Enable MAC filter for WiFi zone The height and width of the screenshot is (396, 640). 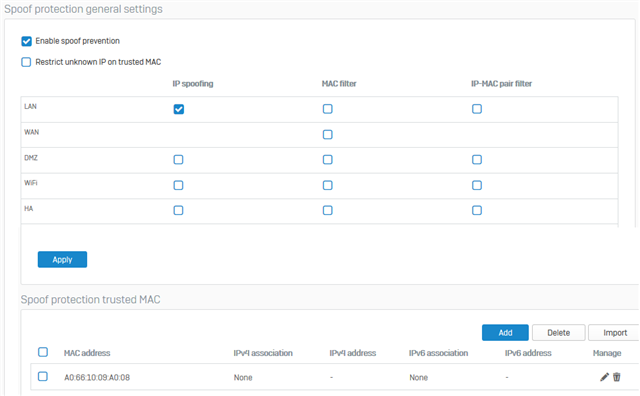[x=328, y=185]
